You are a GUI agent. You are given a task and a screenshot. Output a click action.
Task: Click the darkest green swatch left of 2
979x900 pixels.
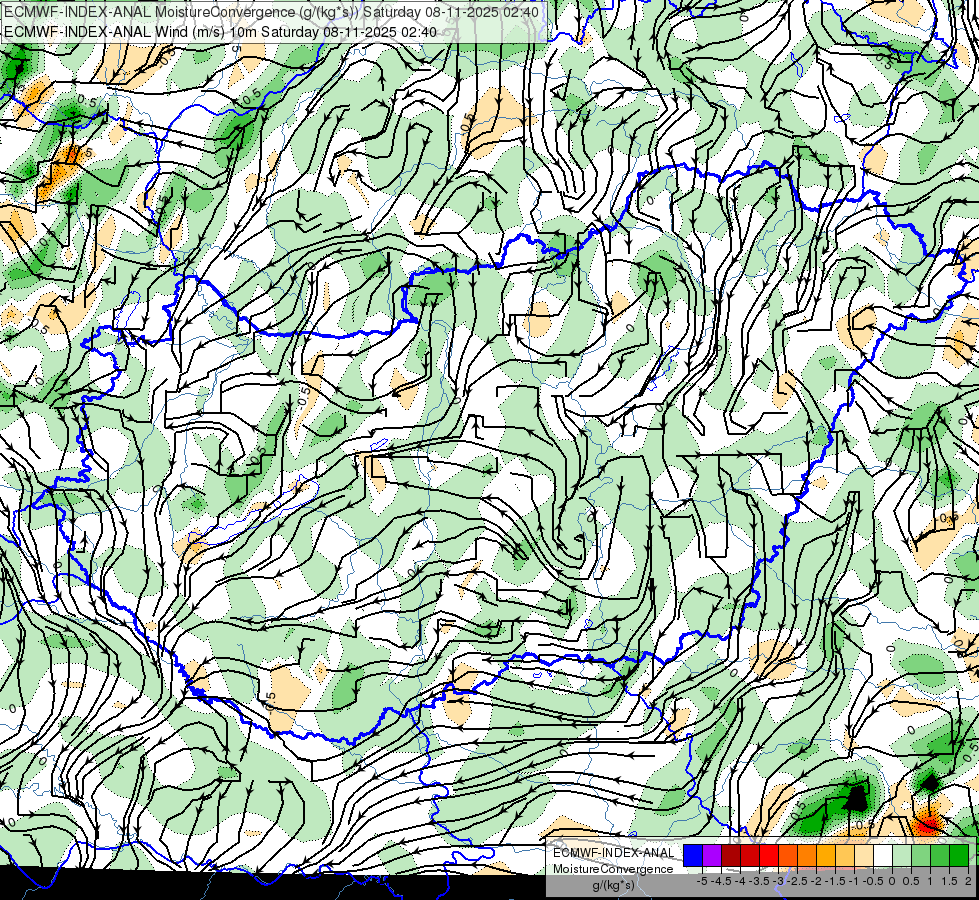(960, 856)
